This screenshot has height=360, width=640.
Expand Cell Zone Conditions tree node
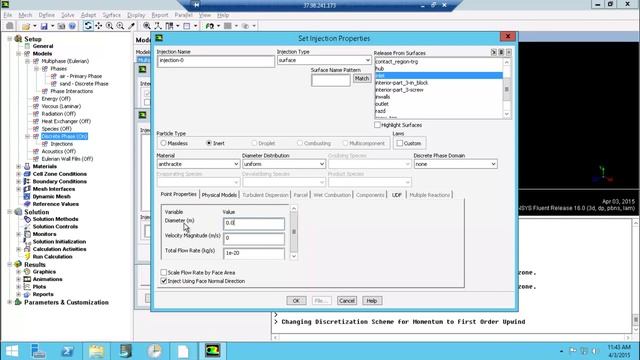(18, 174)
